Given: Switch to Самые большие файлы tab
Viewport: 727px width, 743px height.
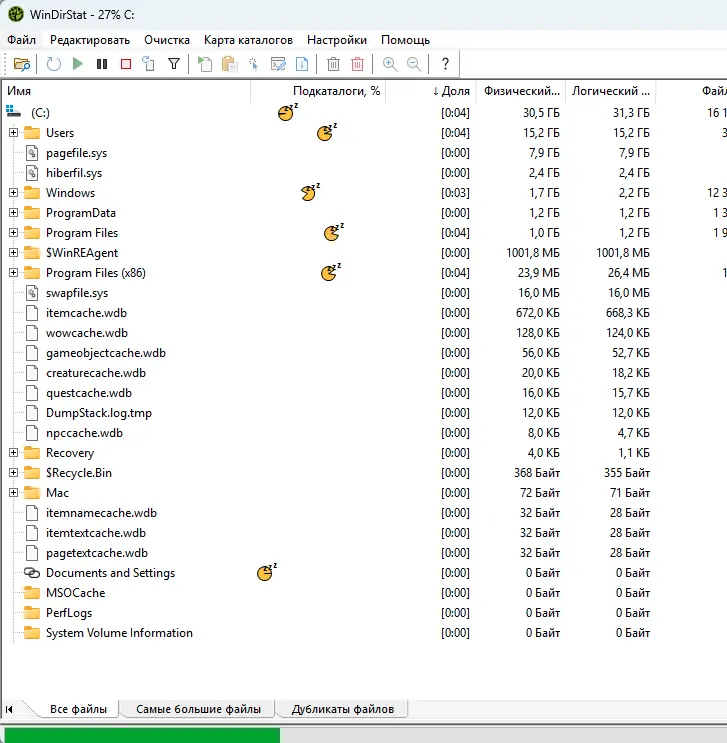Looking at the screenshot, I should 198,709.
